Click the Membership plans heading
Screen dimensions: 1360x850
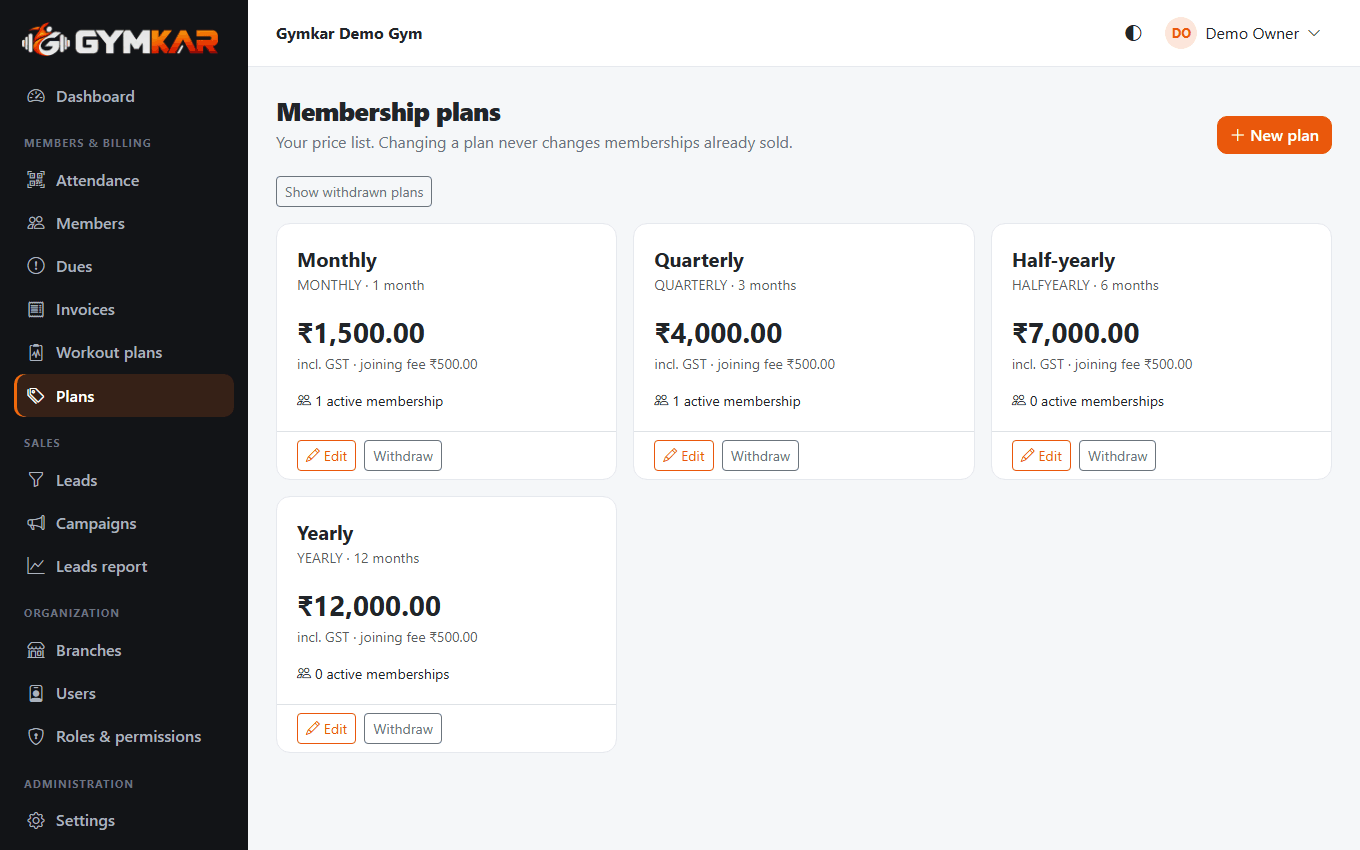coord(388,112)
